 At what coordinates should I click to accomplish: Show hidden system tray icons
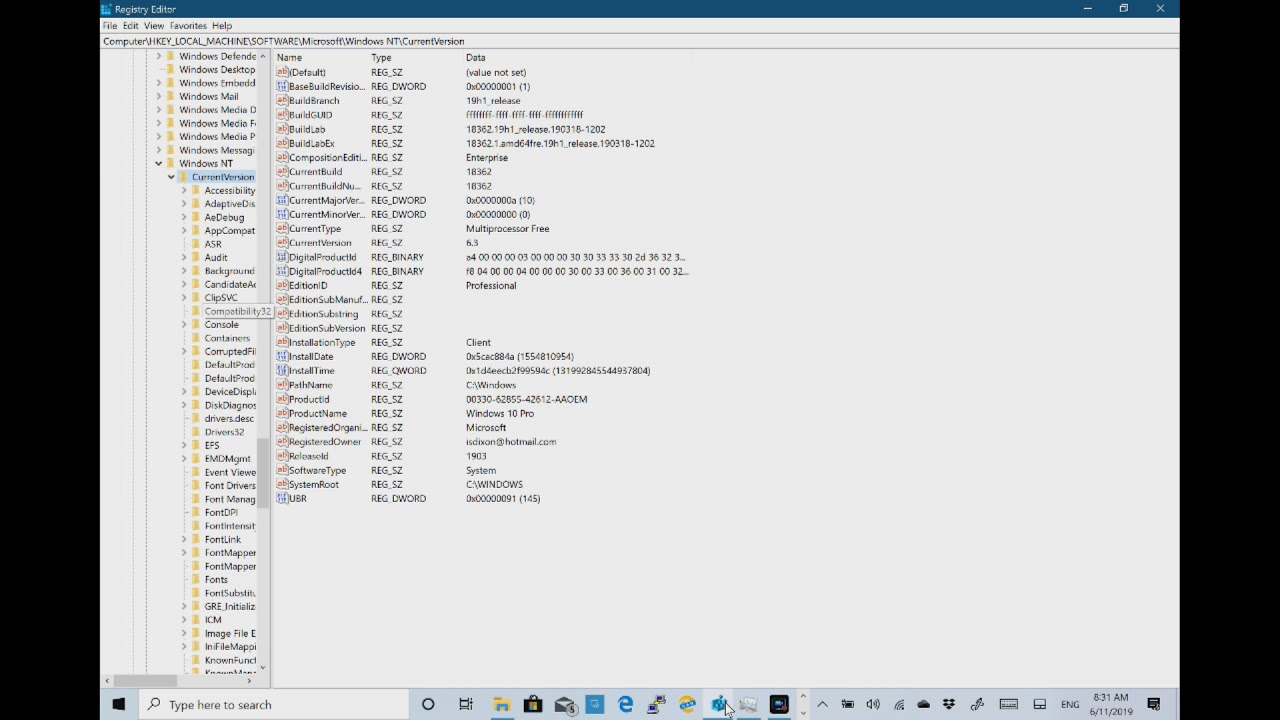click(x=822, y=705)
